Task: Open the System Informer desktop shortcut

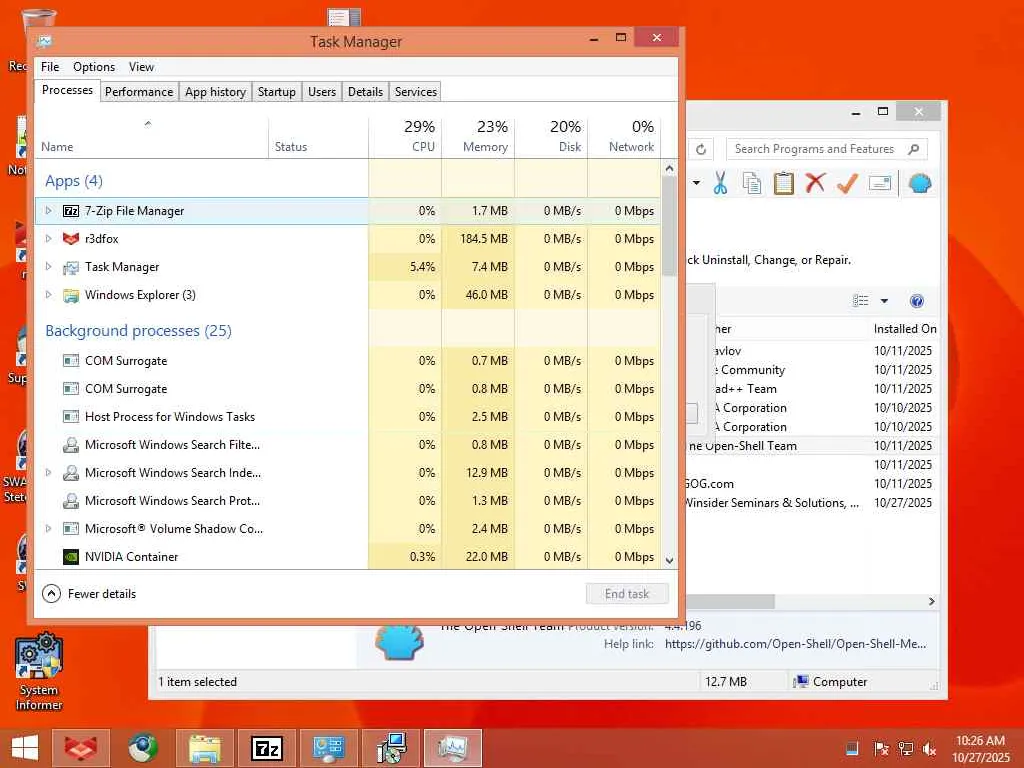Action: pyautogui.click(x=39, y=671)
